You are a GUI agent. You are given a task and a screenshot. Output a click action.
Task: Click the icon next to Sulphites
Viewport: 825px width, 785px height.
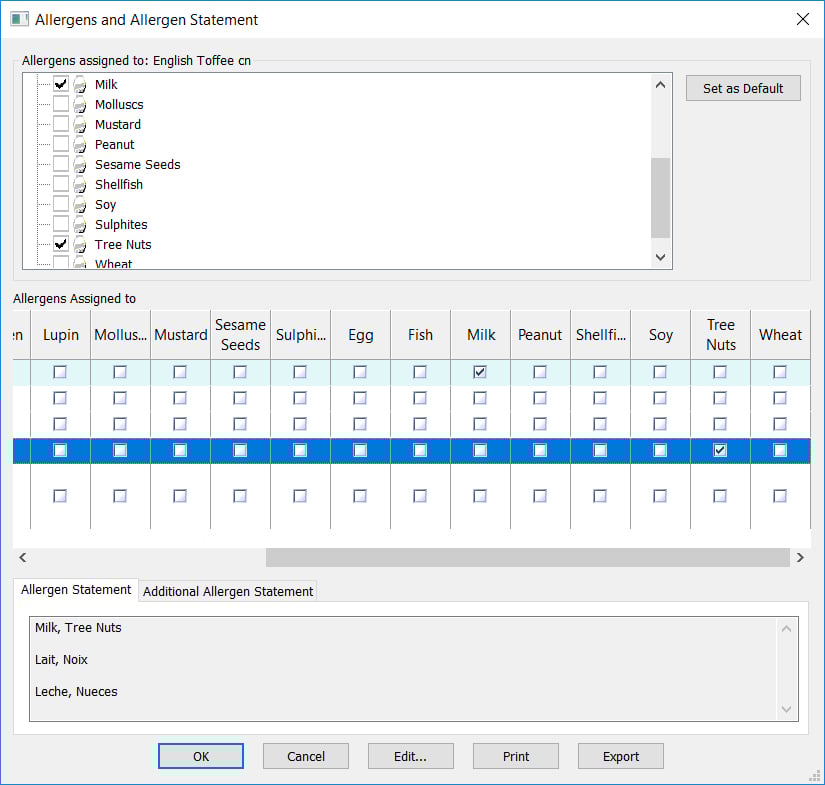click(80, 225)
